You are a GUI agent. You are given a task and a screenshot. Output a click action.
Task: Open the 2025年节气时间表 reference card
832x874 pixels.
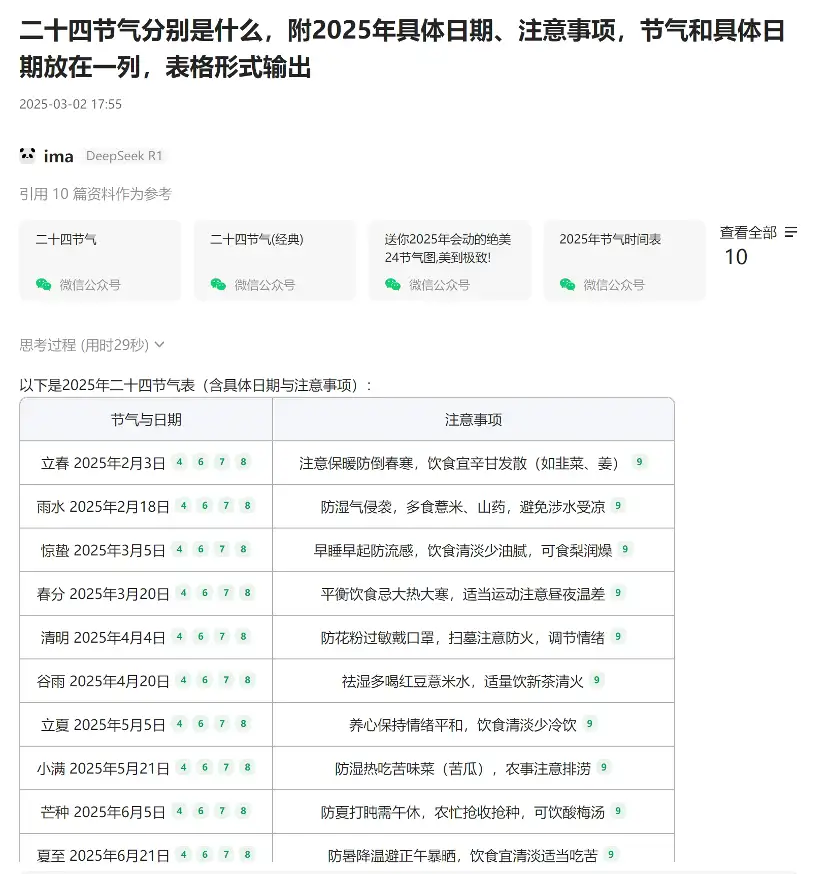pyautogui.click(x=624, y=260)
